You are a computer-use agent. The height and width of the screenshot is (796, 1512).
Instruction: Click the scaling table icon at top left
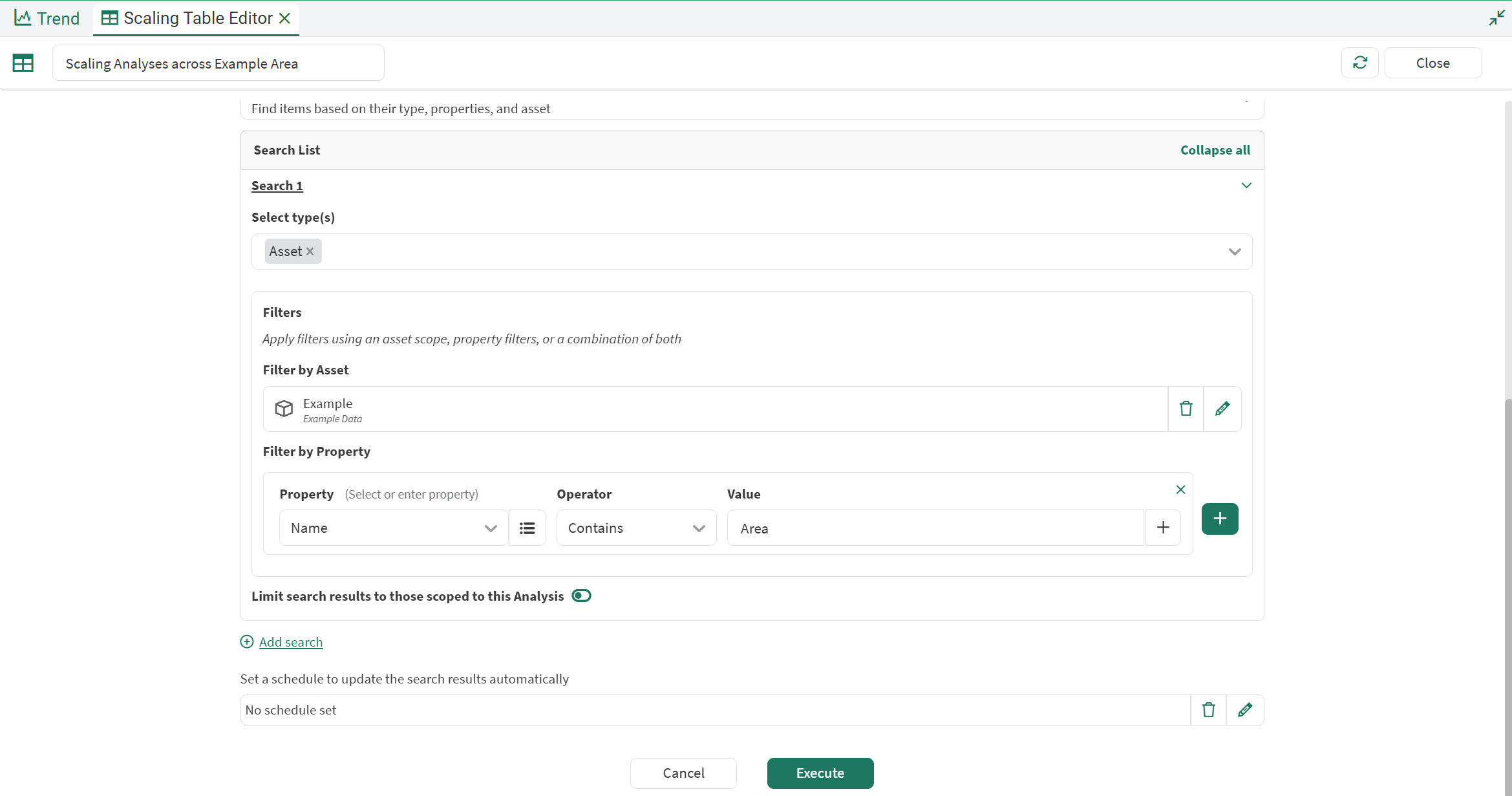click(23, 63)
